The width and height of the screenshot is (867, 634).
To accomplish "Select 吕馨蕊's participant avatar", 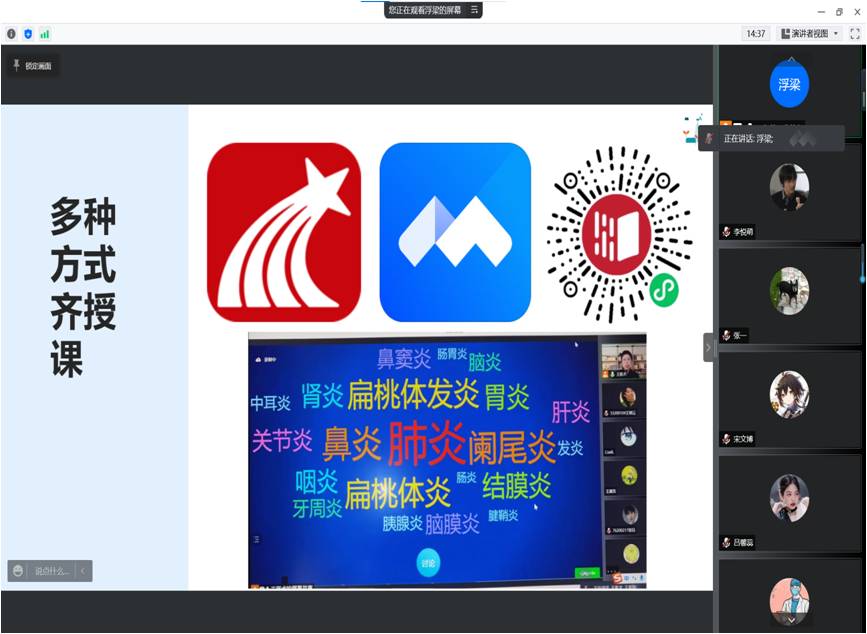I will click(789, 498).
